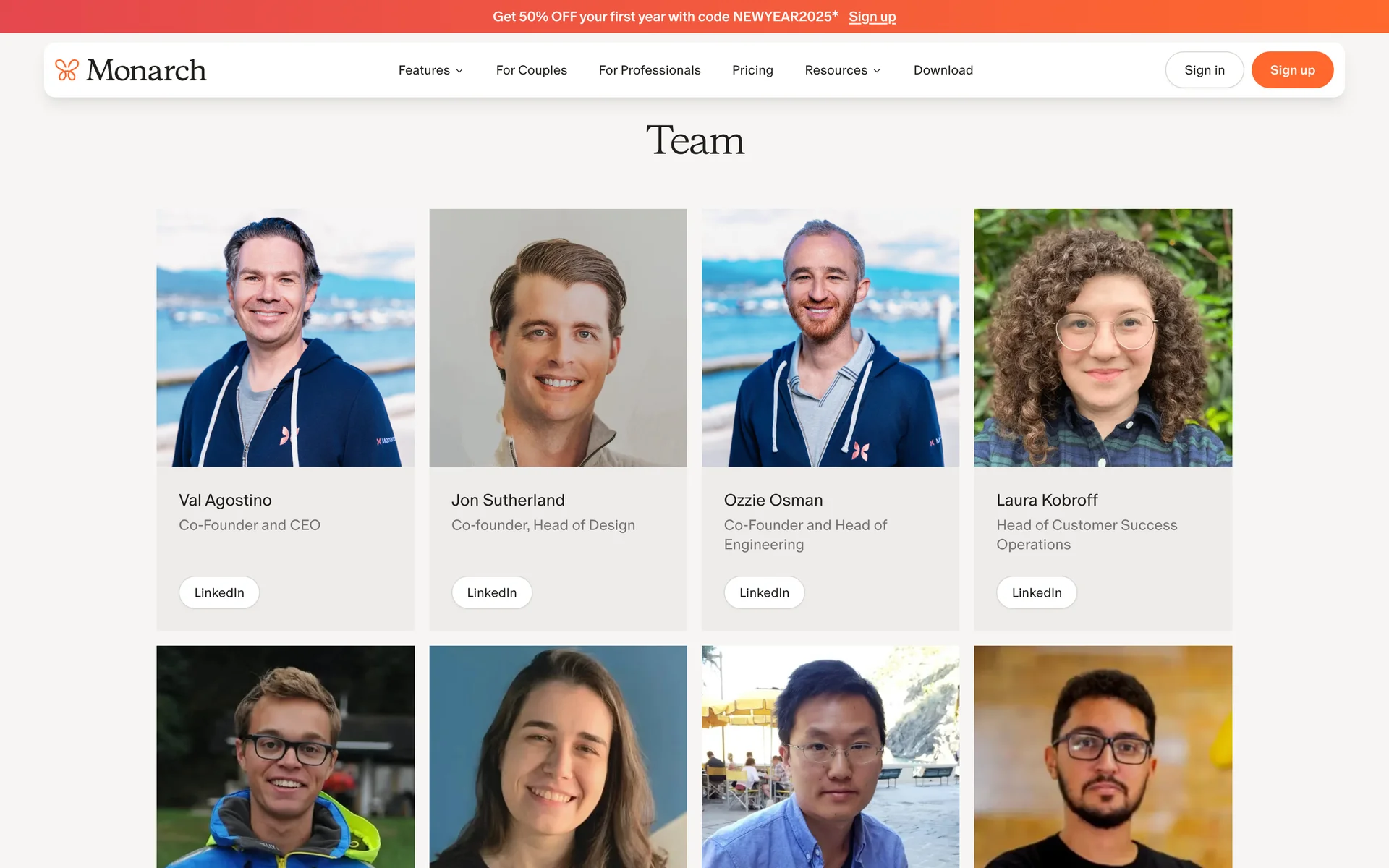The width and height of the screenshot is (1389, 868).
Task: Follow the Sign up link in the promo banner
Action: (872, 17)
